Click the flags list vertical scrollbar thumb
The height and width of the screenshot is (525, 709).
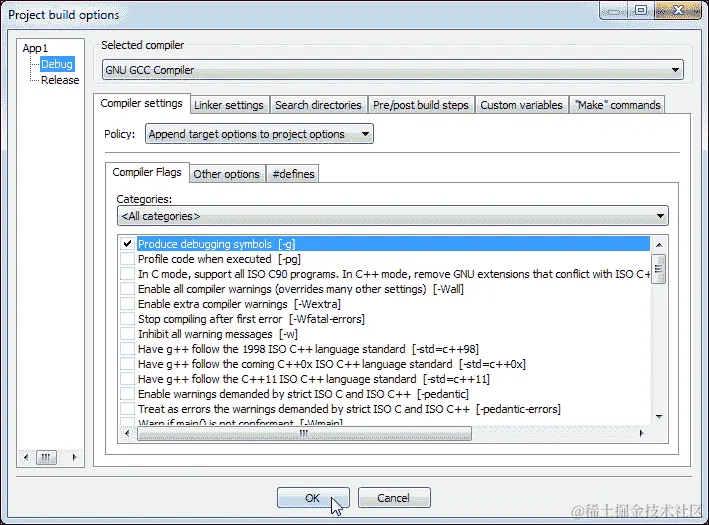pos(659,269)
